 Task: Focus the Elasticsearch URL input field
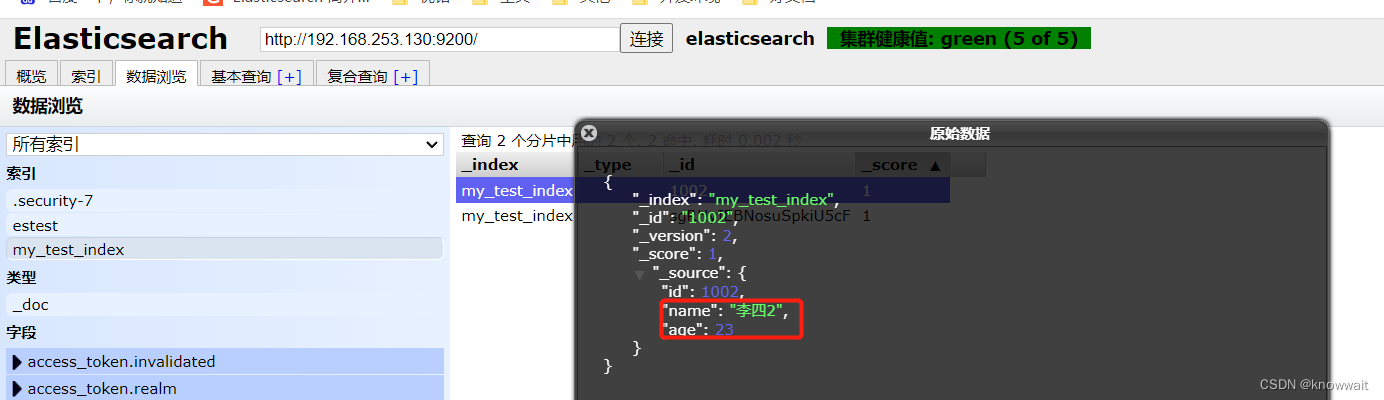440,39
